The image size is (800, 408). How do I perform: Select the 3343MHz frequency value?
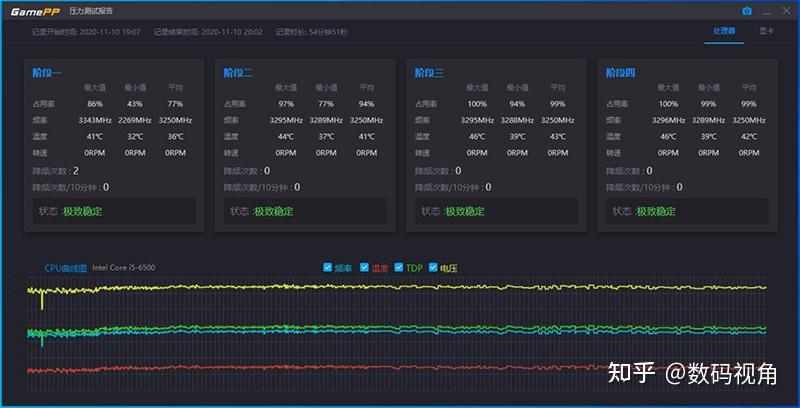95,120
